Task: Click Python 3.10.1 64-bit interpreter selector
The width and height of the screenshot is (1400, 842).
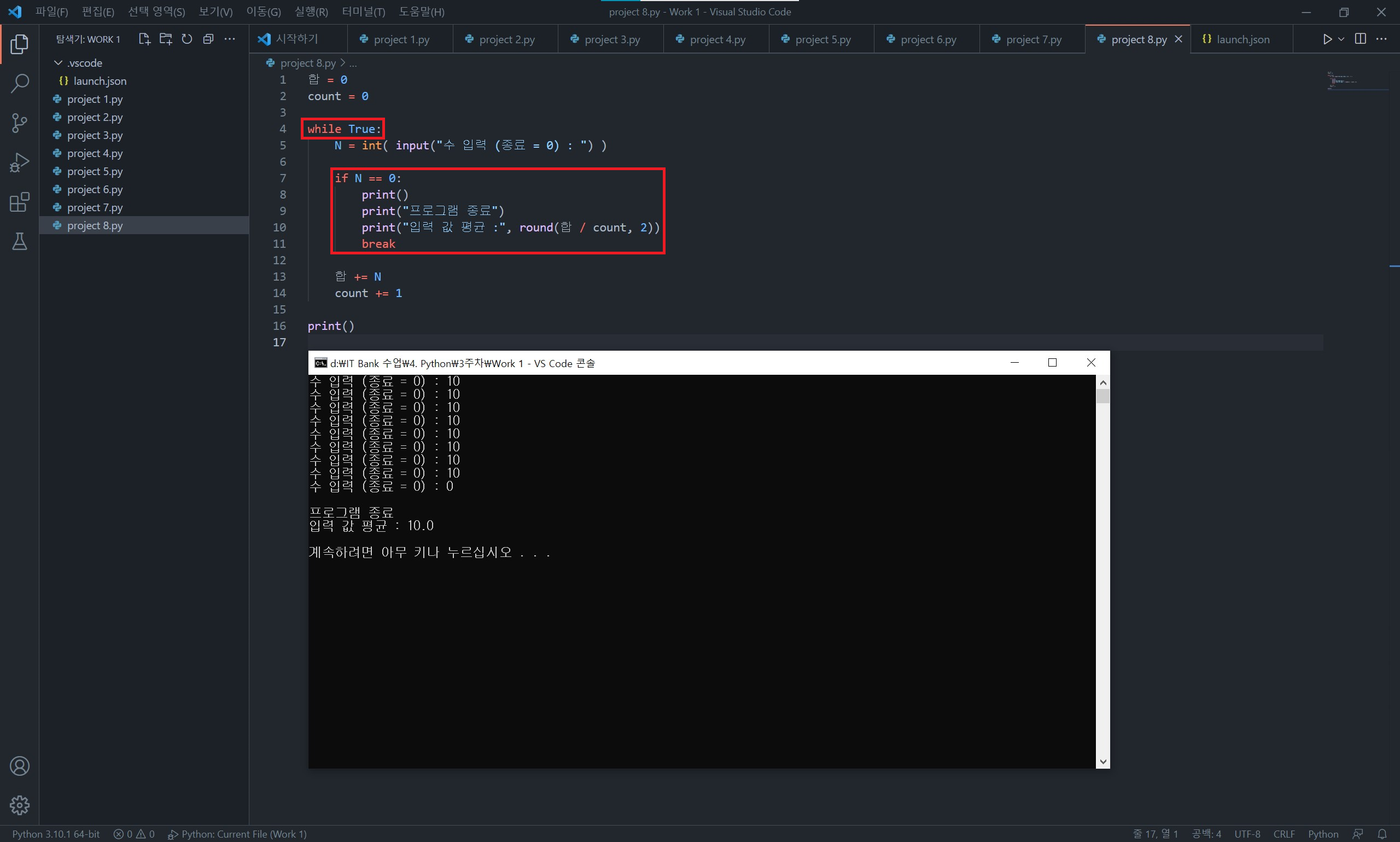Action: 56,833
